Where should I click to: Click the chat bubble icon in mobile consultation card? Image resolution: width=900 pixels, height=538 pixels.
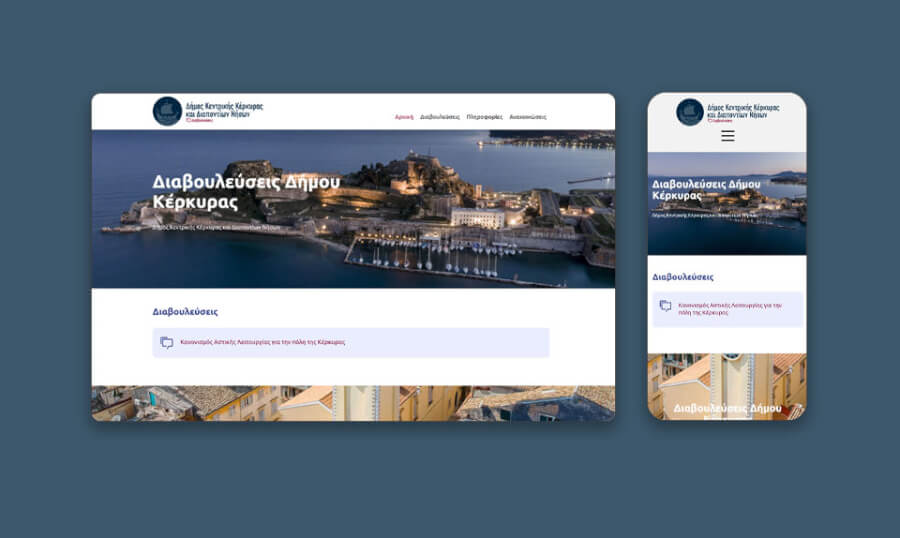point(666,307)
